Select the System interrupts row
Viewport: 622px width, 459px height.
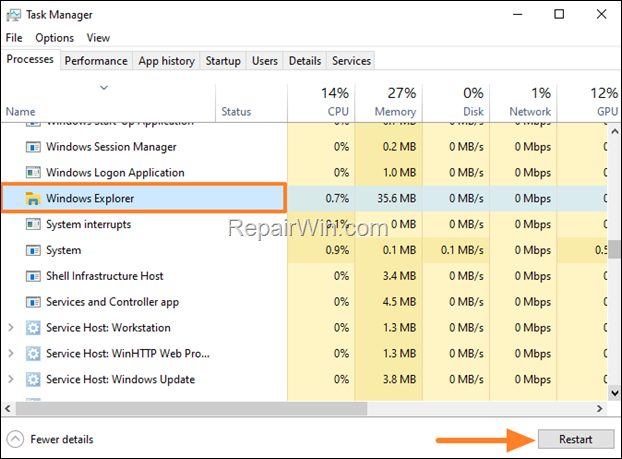point(304,224)
